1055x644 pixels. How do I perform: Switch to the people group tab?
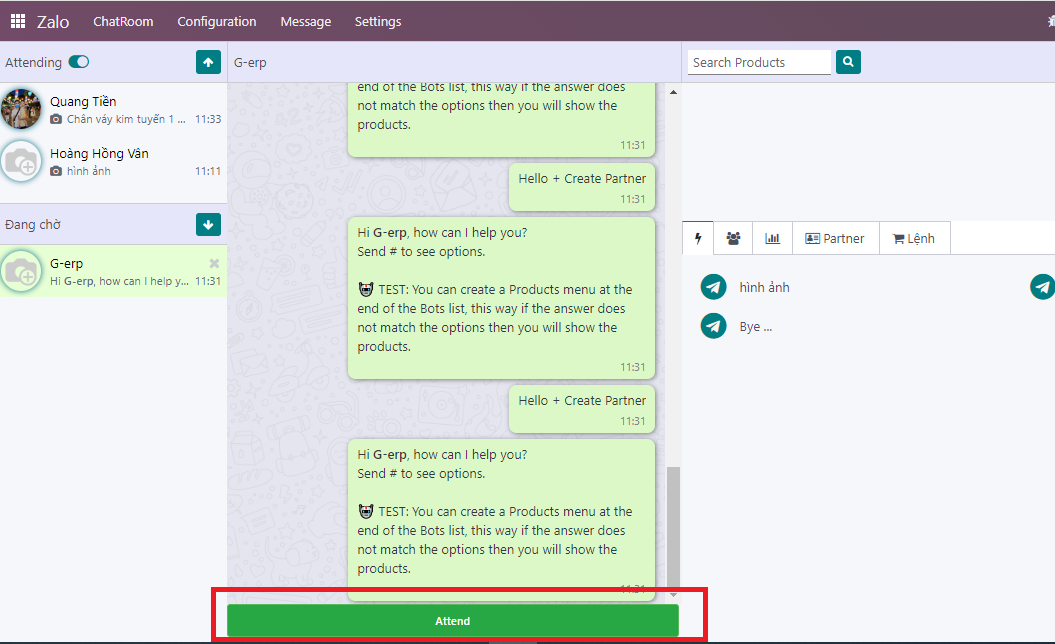coord(733,238)
